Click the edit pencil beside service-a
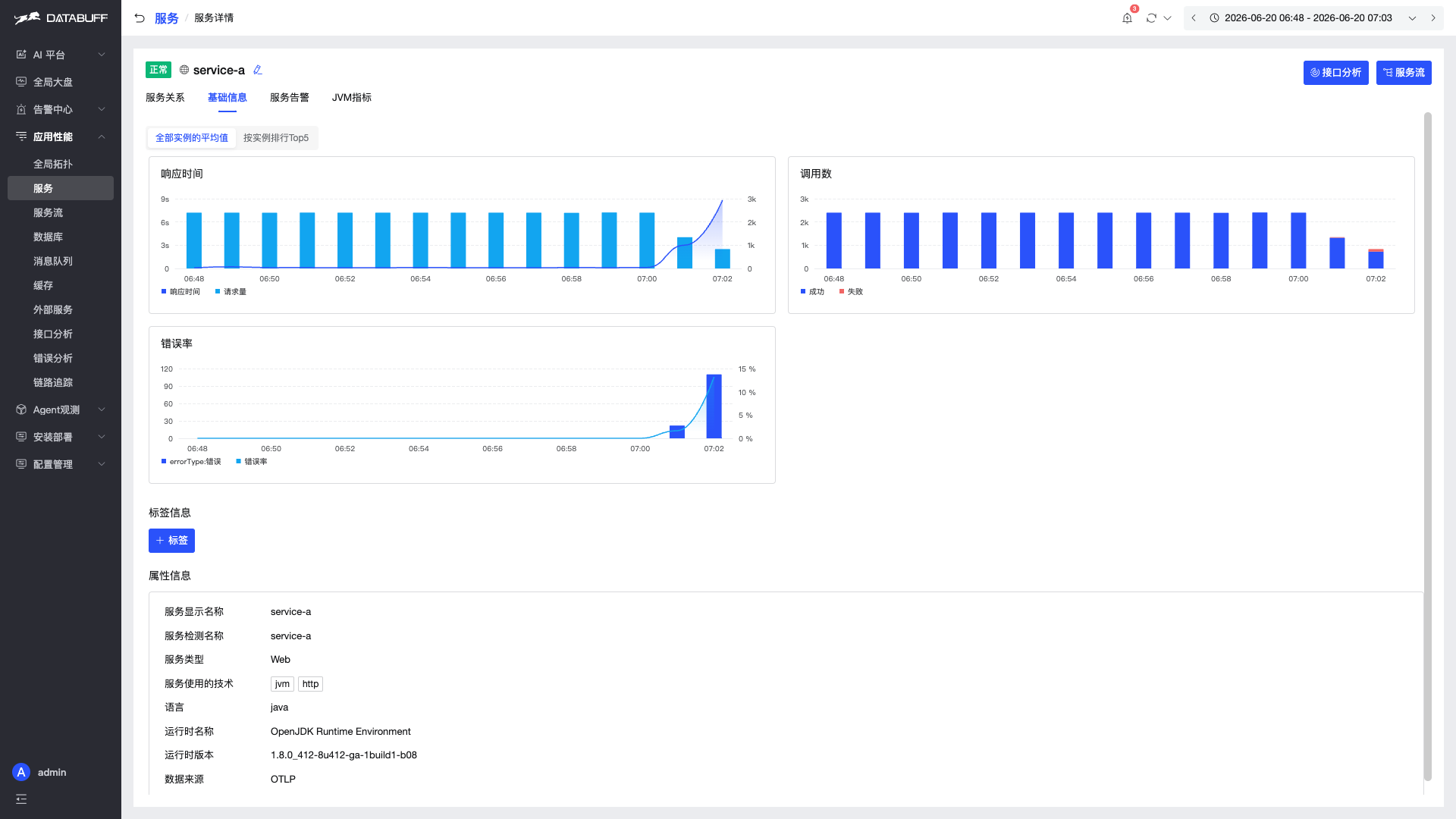The image size is (1456, 819). [258, 70]
